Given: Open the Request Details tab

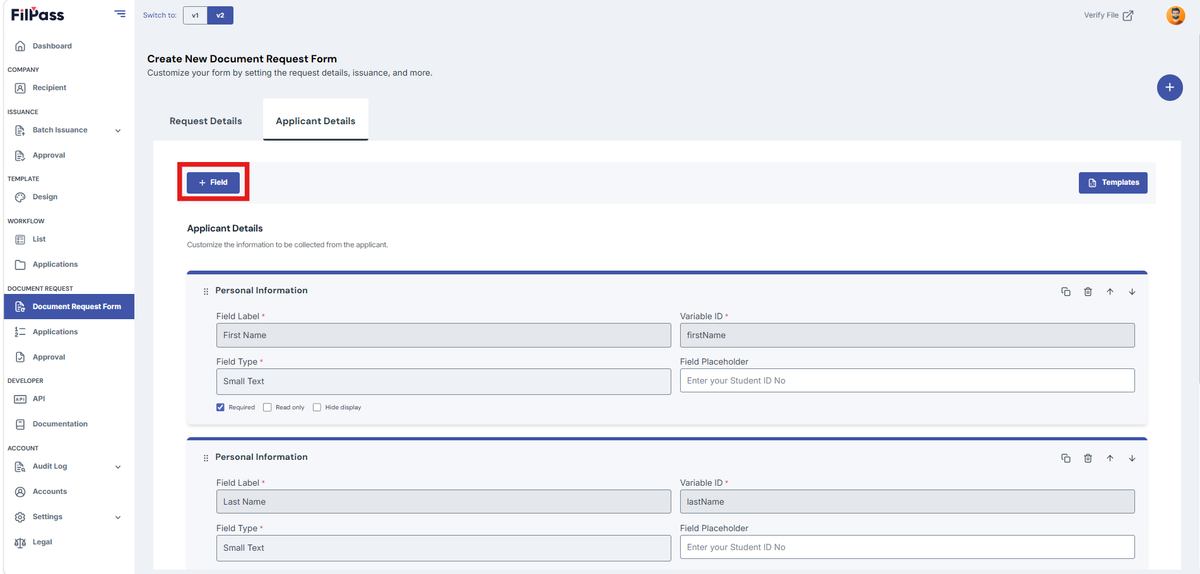Looking at the screenshot, I should (x=206, y=121).
